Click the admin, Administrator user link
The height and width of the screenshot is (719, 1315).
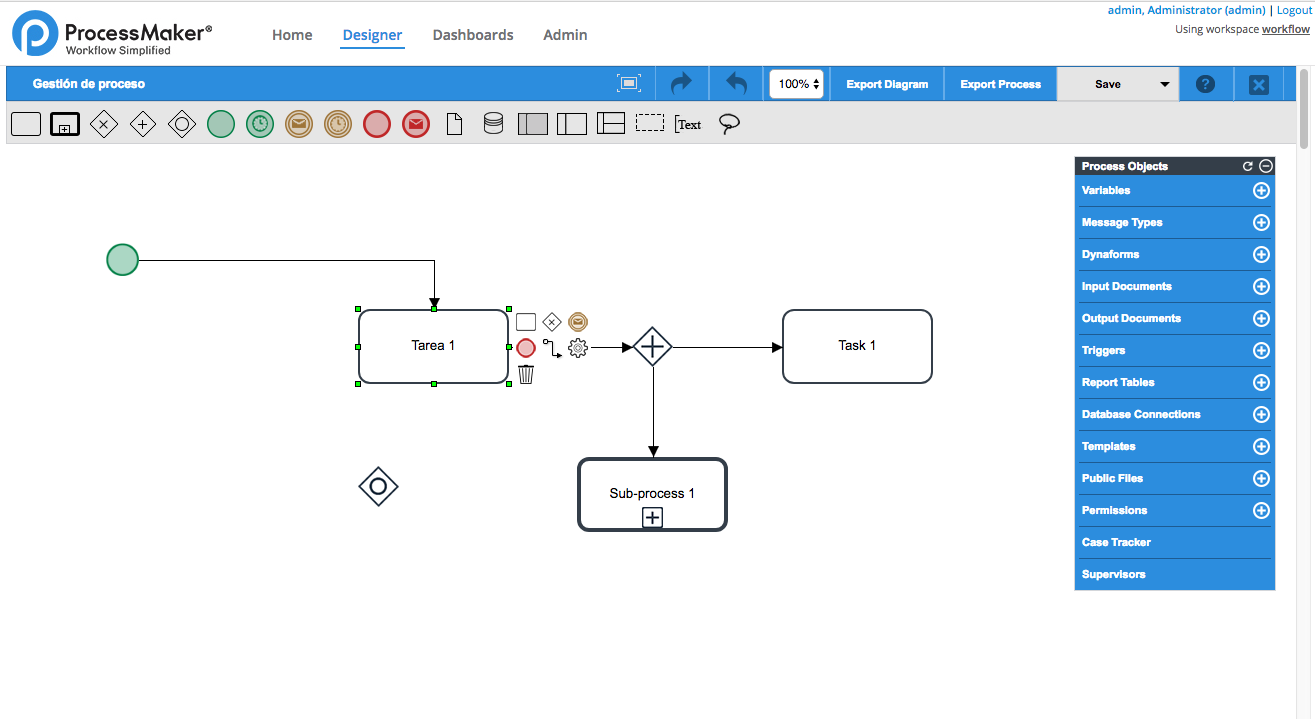(x=1186, y=10)
